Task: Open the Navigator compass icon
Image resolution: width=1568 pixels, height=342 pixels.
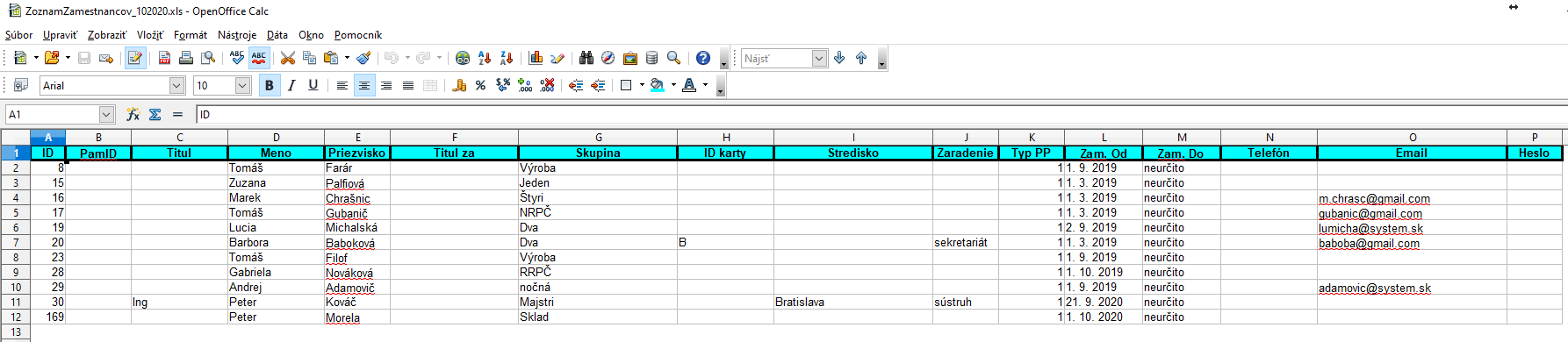Action: pos(608,58)
